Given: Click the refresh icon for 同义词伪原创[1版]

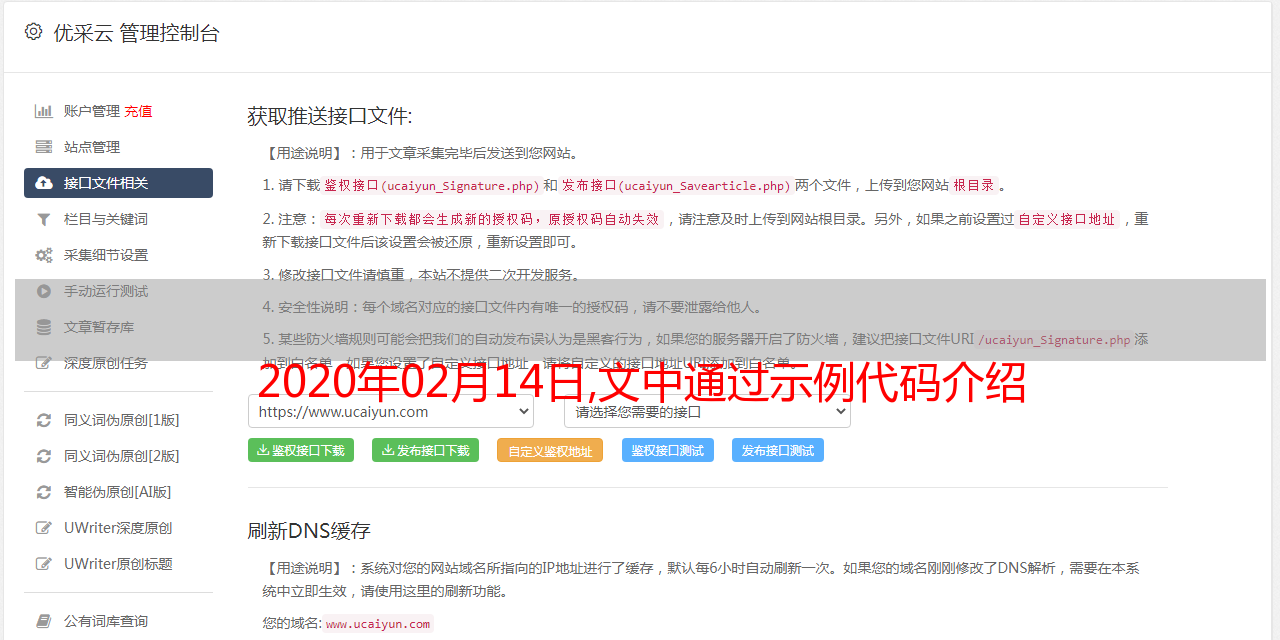Looking at the screenshot, I should point(44,420).
